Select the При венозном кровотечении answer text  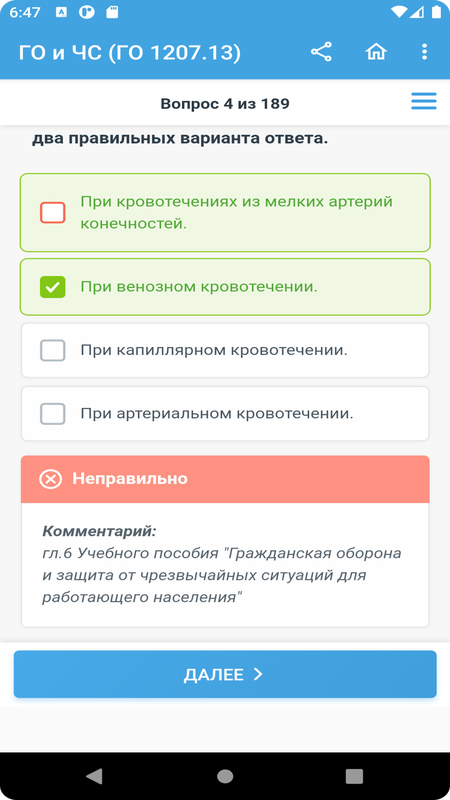click(199, 287)
